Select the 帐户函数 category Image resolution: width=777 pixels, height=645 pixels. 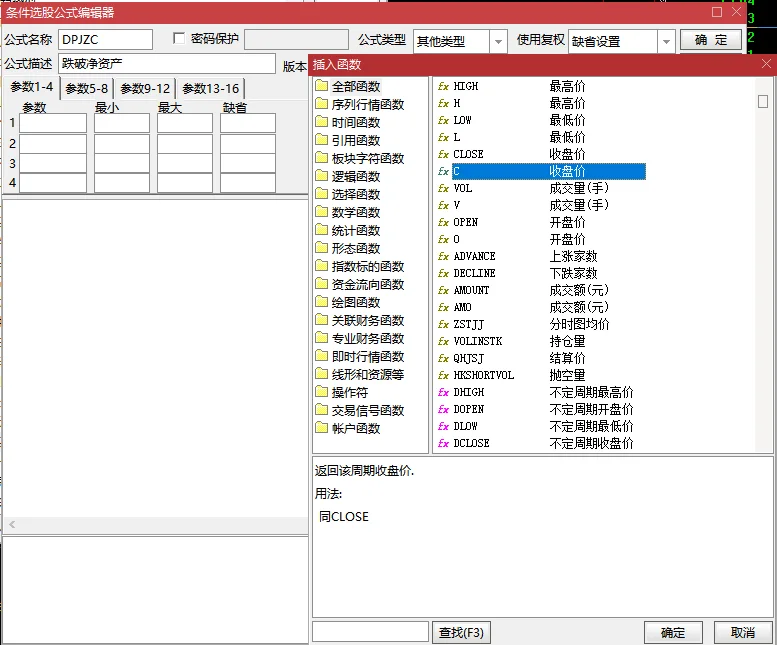[356, 428]
